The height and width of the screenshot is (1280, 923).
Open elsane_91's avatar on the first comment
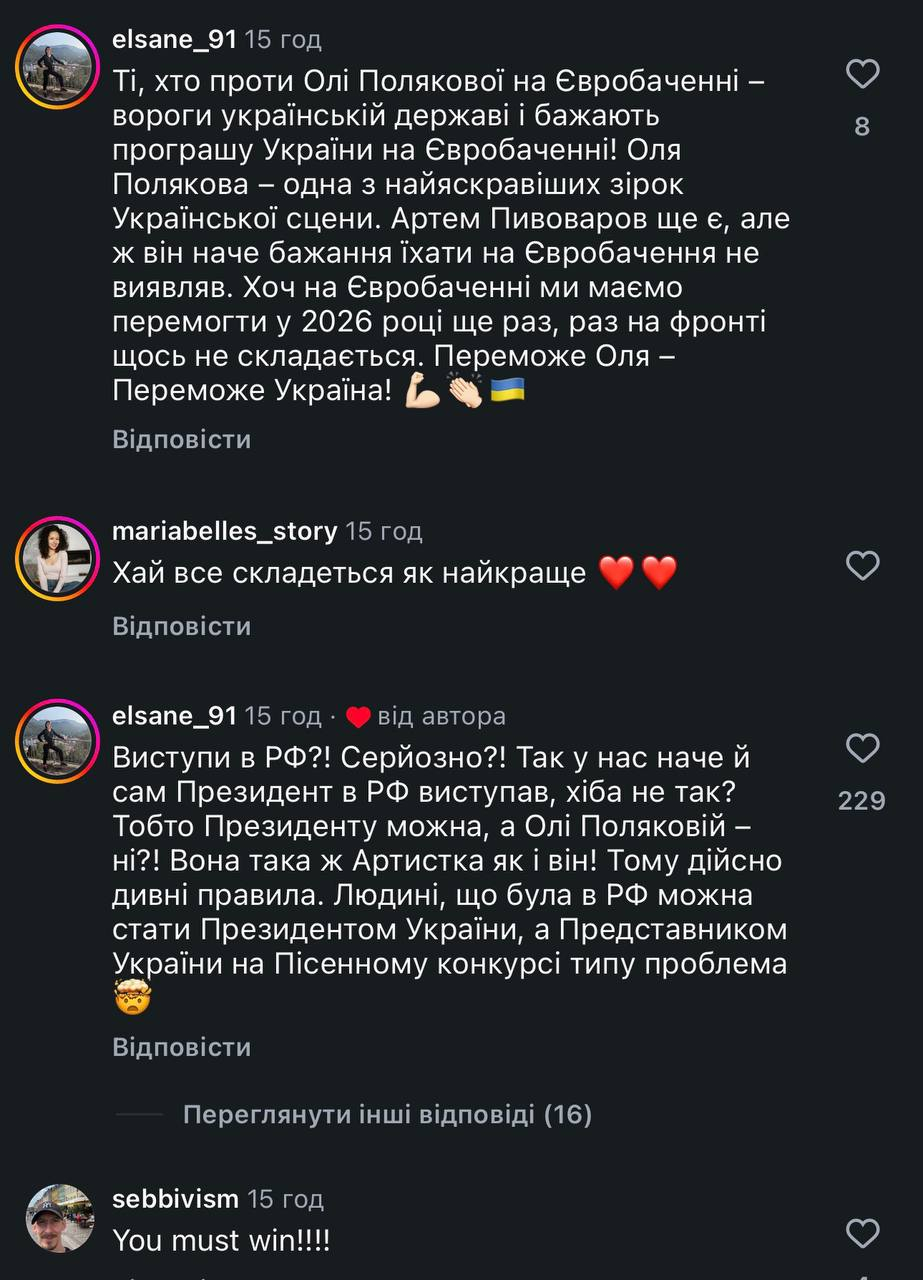coord(57,68)
